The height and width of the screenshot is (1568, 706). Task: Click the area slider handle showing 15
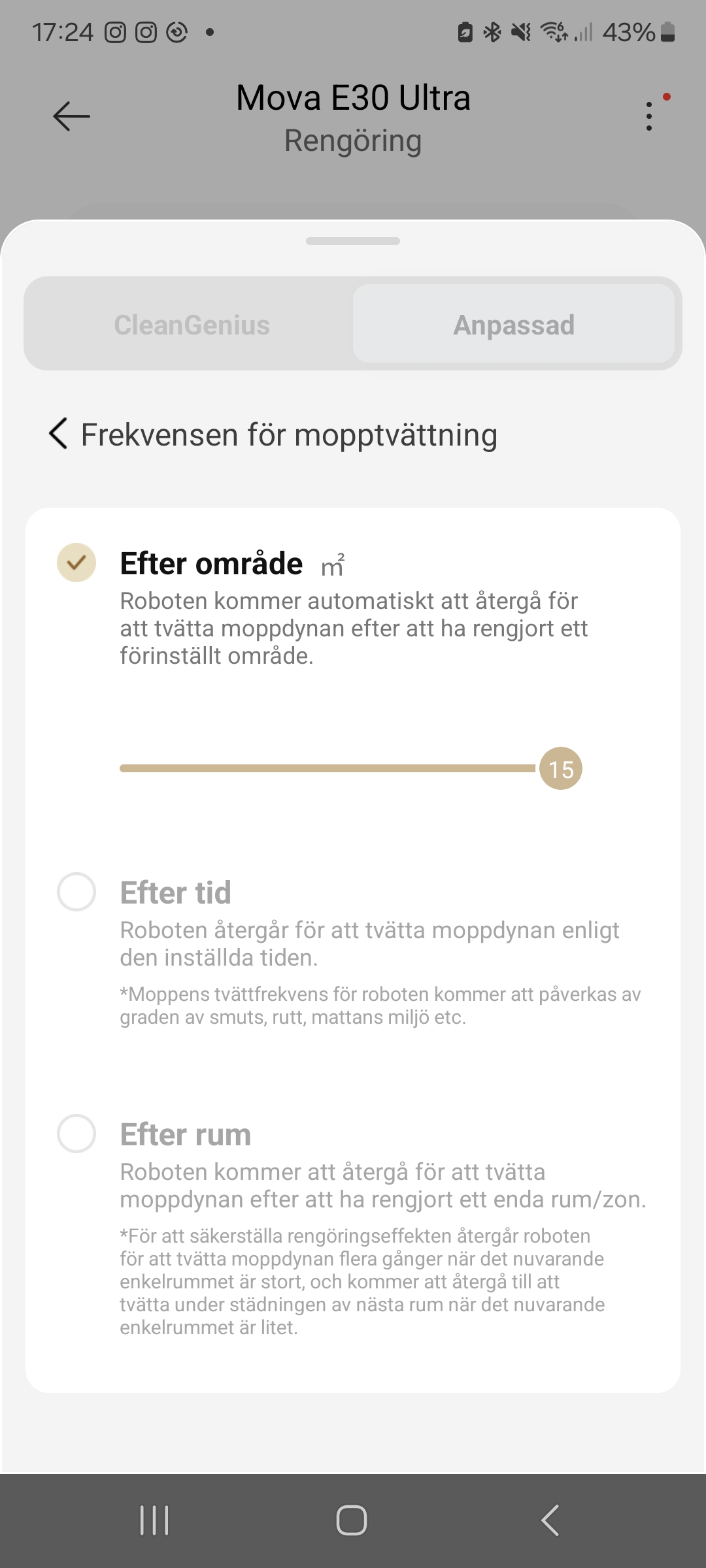[561, 769]
